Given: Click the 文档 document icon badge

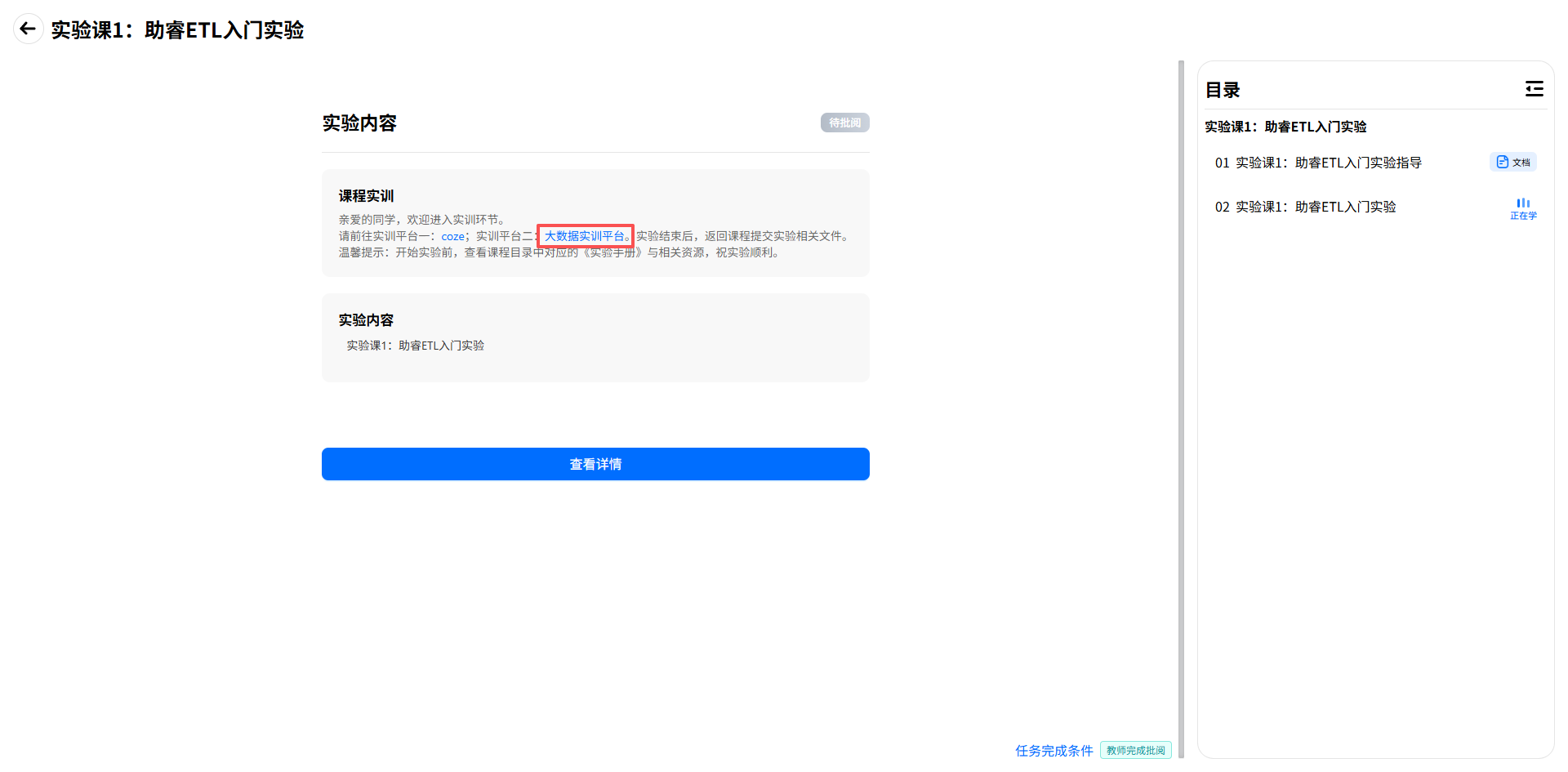Looking at the screenshot, I should coord(1512,162).
